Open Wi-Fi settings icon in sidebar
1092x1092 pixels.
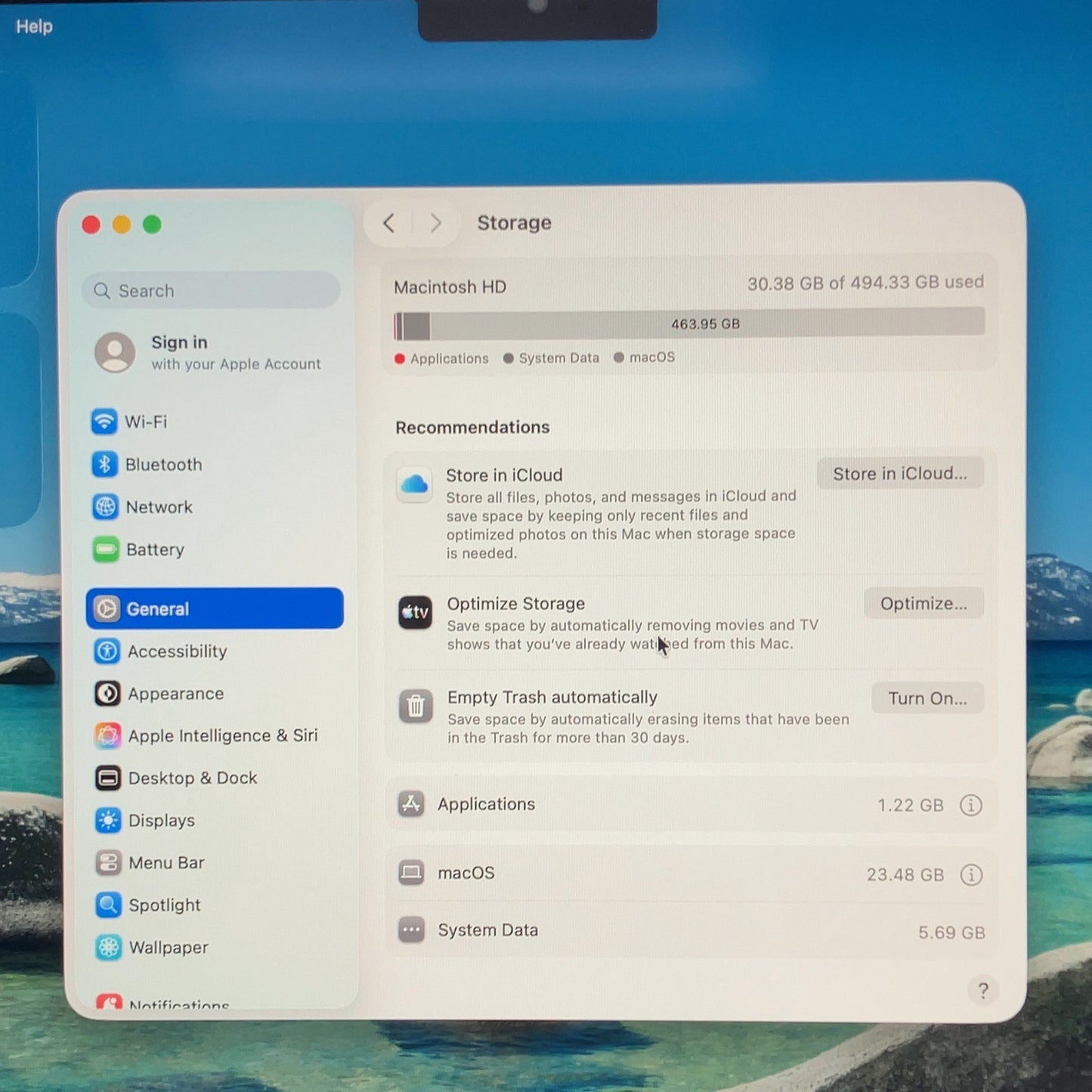tap(104, 421)
